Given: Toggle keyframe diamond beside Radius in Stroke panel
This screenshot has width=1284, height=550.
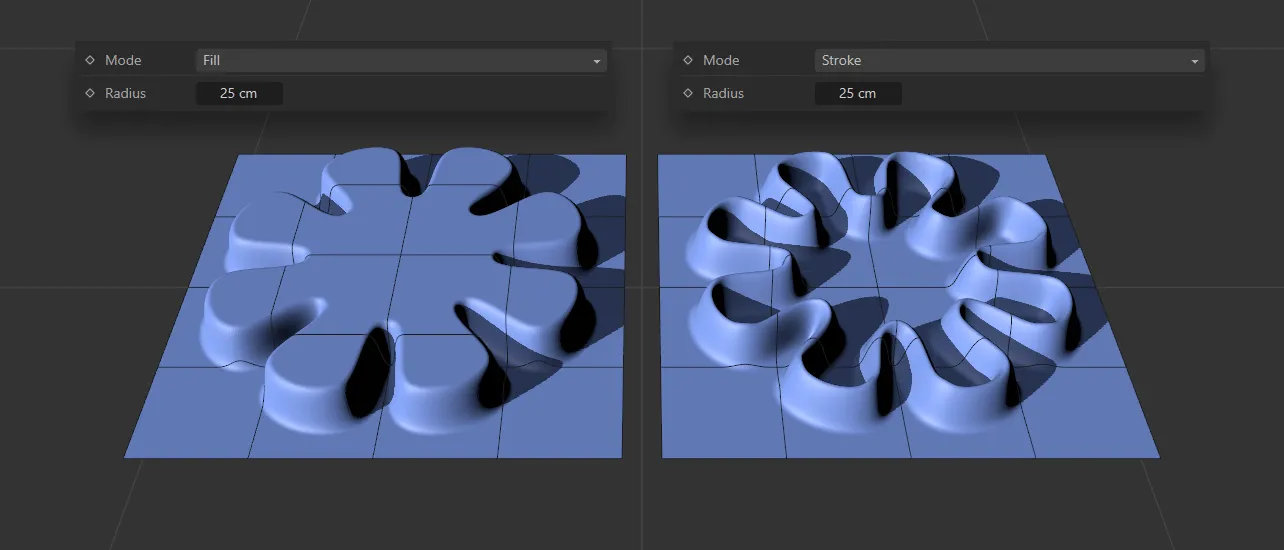Looking at the screenshot, I should click(688, 93).
